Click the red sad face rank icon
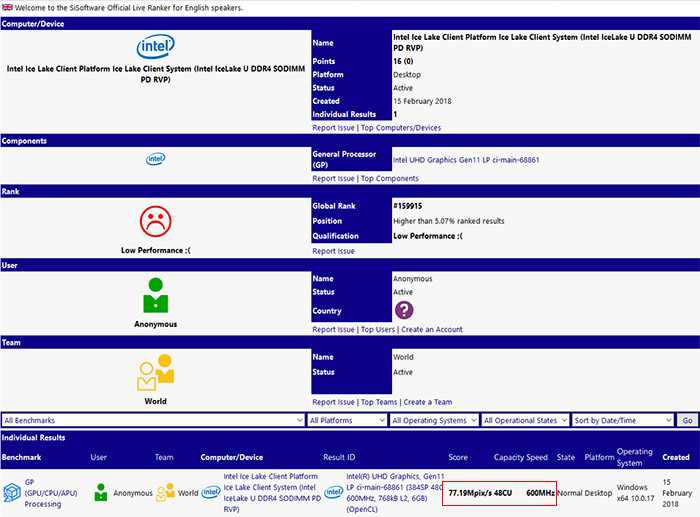 click(155, 221)
